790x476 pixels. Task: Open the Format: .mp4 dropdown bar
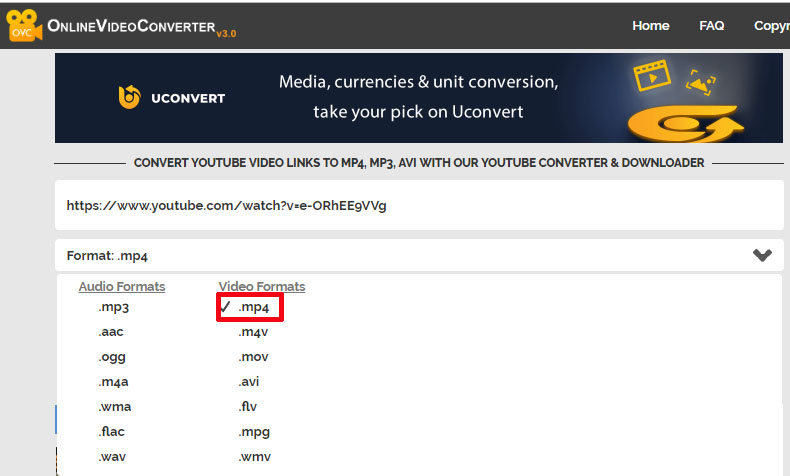click(x=400, y=255)
